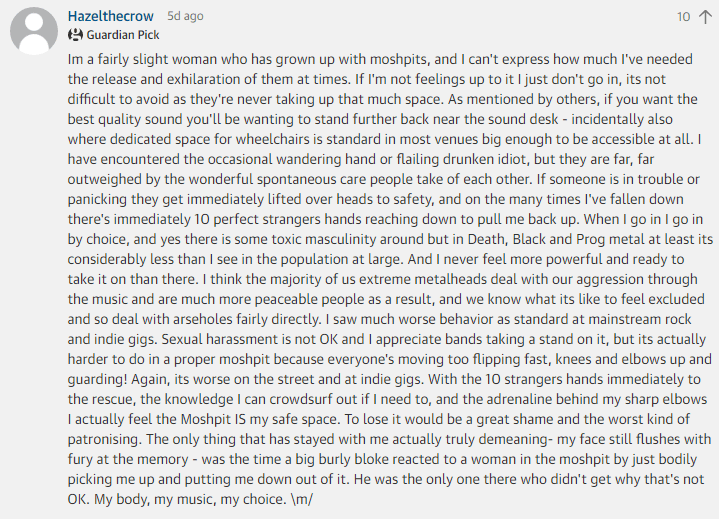
Task: Click the recommend up-arrow icon
Action: click(704, 17)
